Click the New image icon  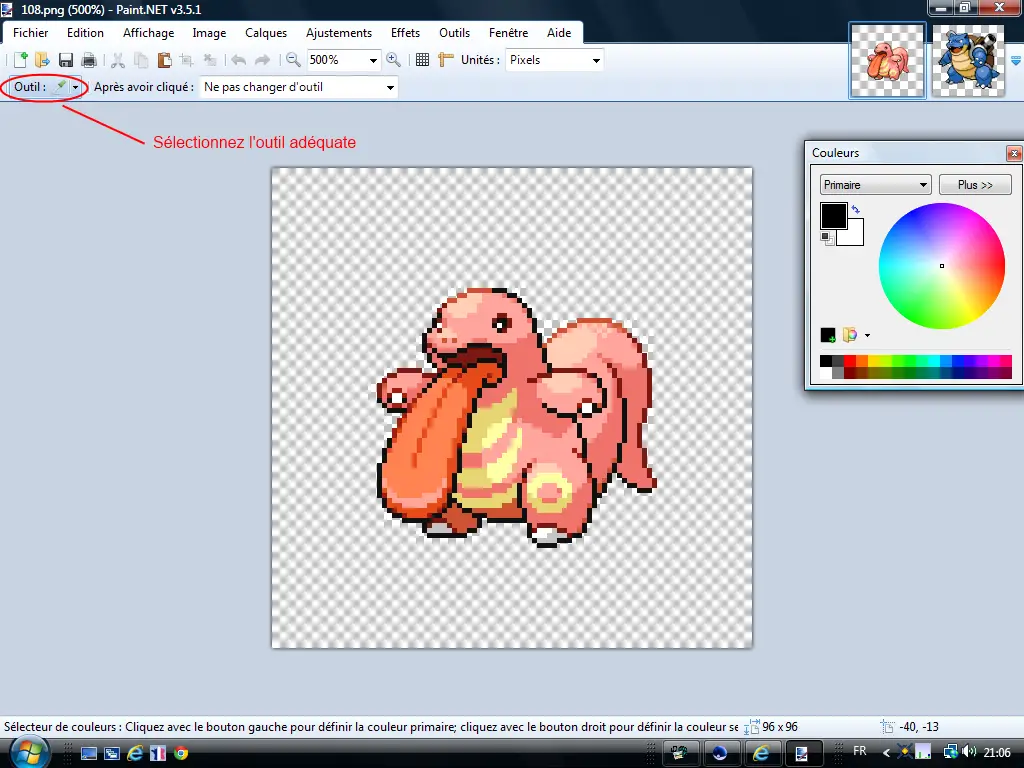pos(20,60)
